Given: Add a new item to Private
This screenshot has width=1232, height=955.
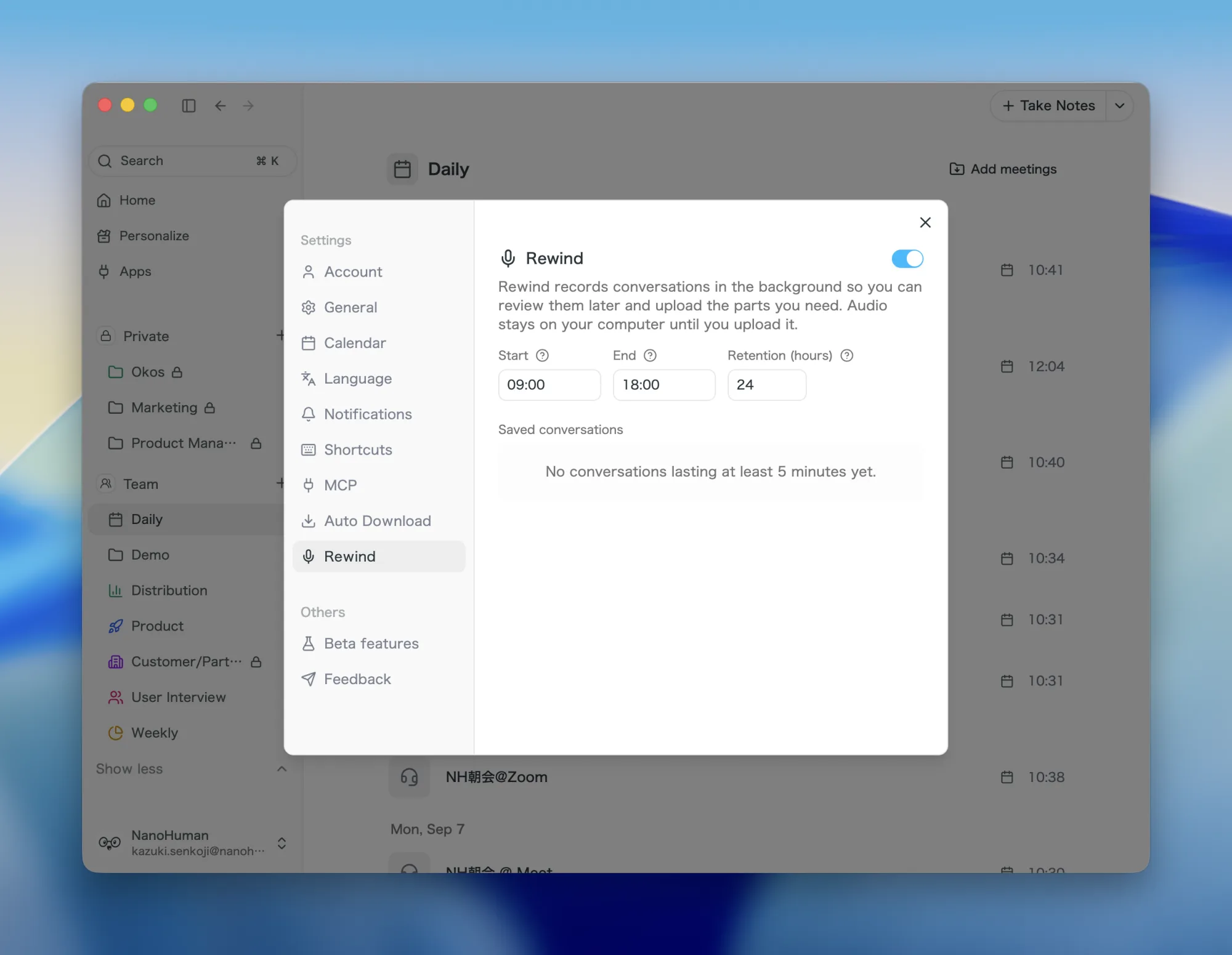Looking at the screenshot, I should pos(280,336).
